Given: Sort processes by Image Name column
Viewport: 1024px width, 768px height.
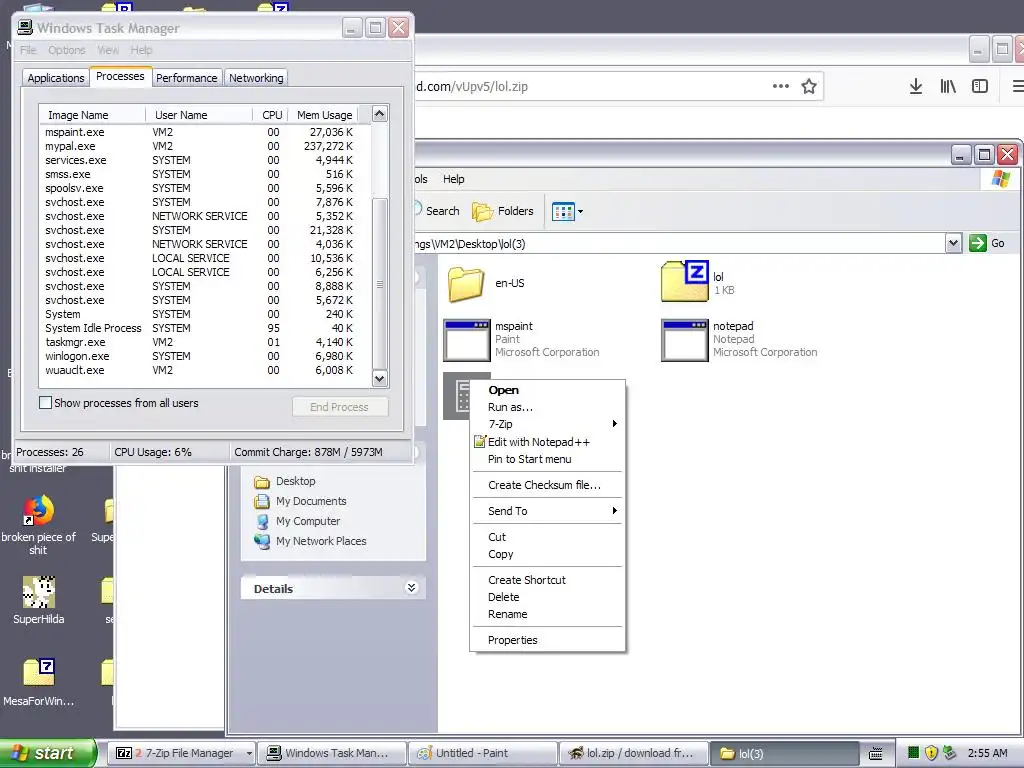Looking at the screenshot, I should 92,114.
